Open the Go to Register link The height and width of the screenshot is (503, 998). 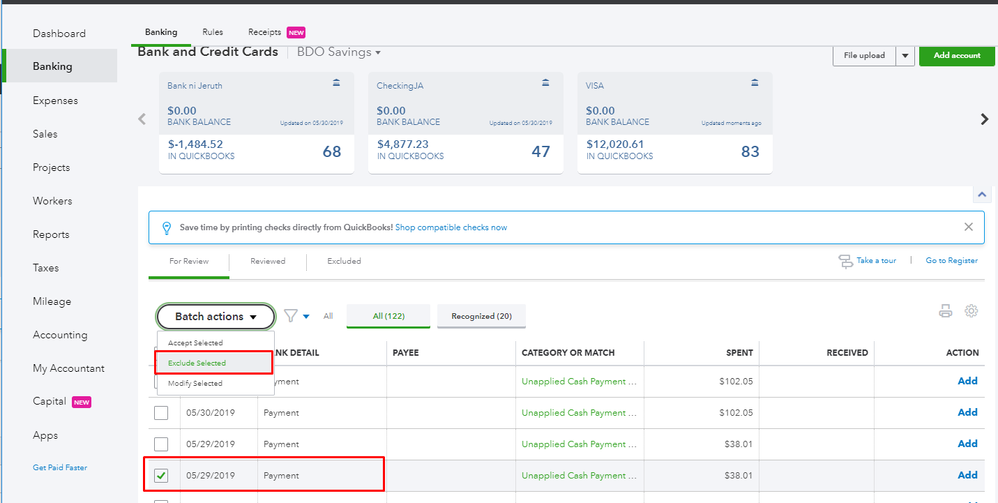click(x=951, y=261)
